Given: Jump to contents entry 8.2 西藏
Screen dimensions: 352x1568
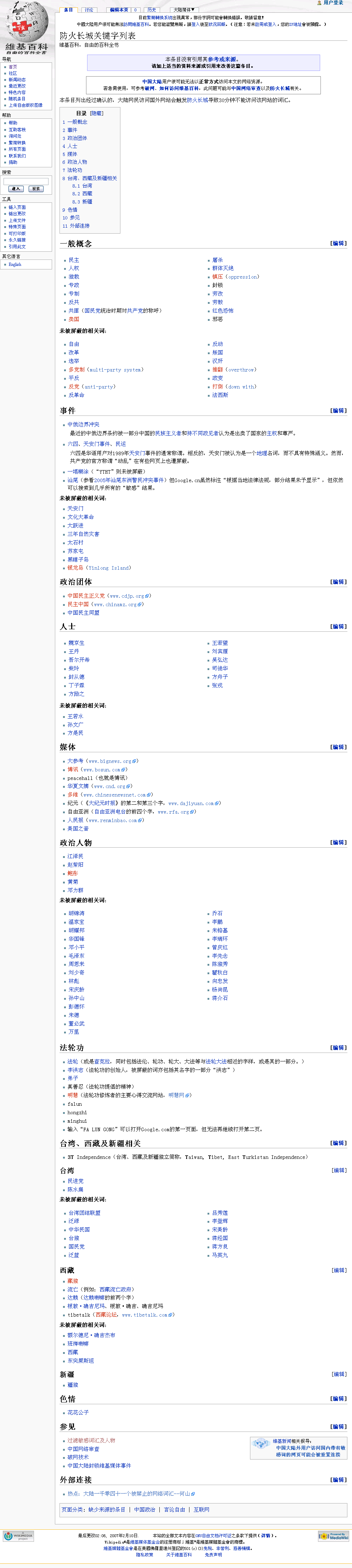Looking at the screenshot, I should point(82,194).
